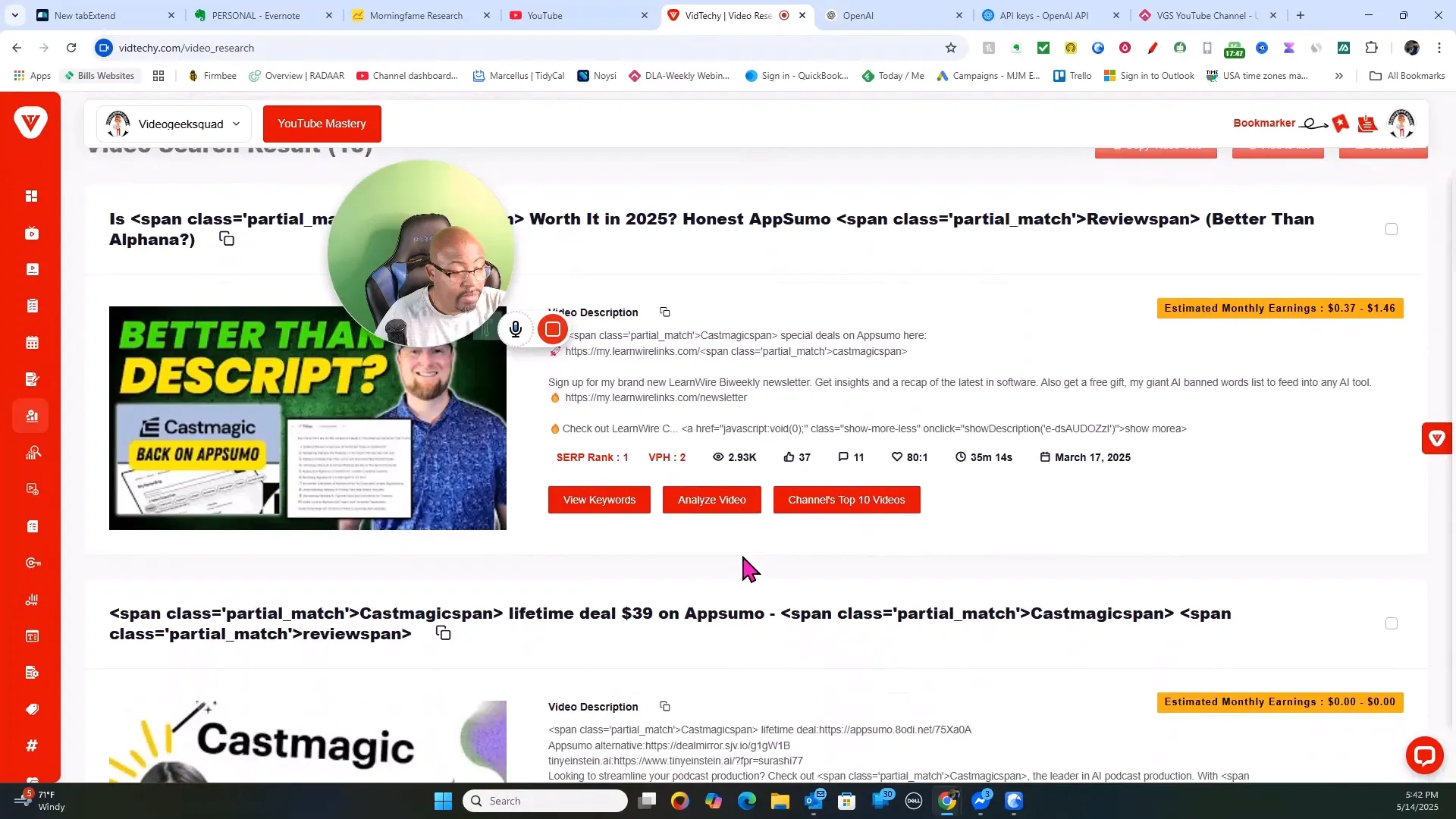Copy the first video title

226,239
